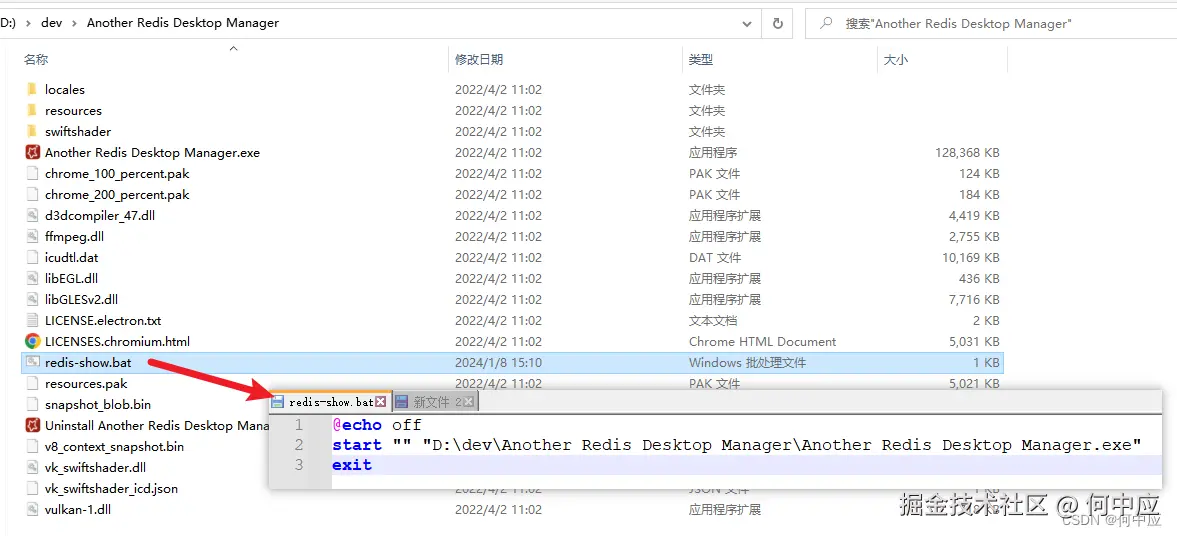Click the v8_context_snapshot.bin file icon
The width and height of the screenshot is (1177, 536).
32,447
